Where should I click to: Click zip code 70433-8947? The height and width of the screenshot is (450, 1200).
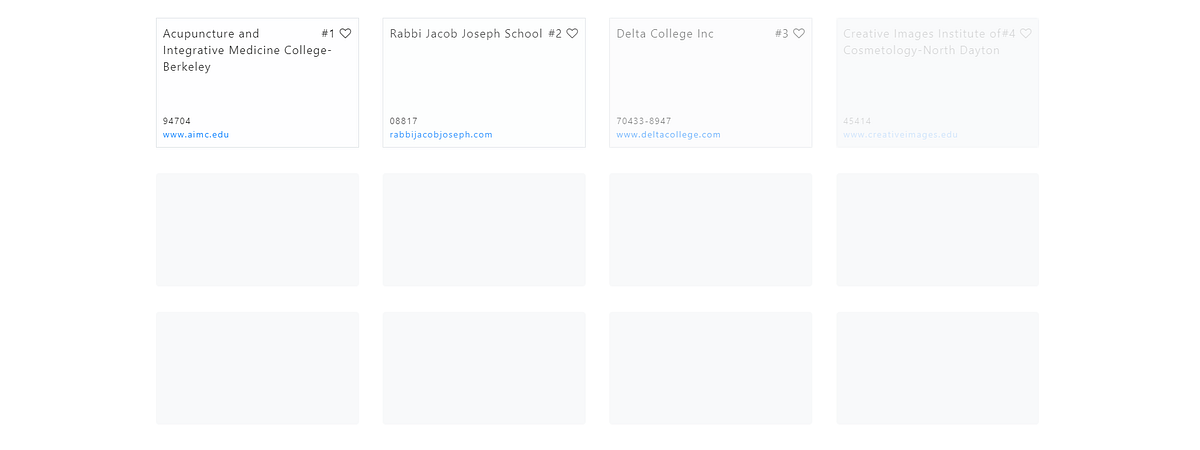[x=644, y=121]
